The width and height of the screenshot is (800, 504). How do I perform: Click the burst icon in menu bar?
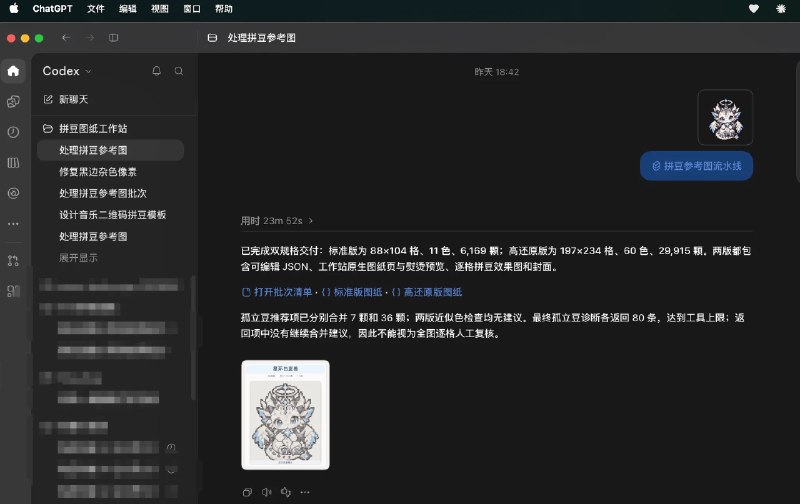pyautogui.click(x=781, y=9)
